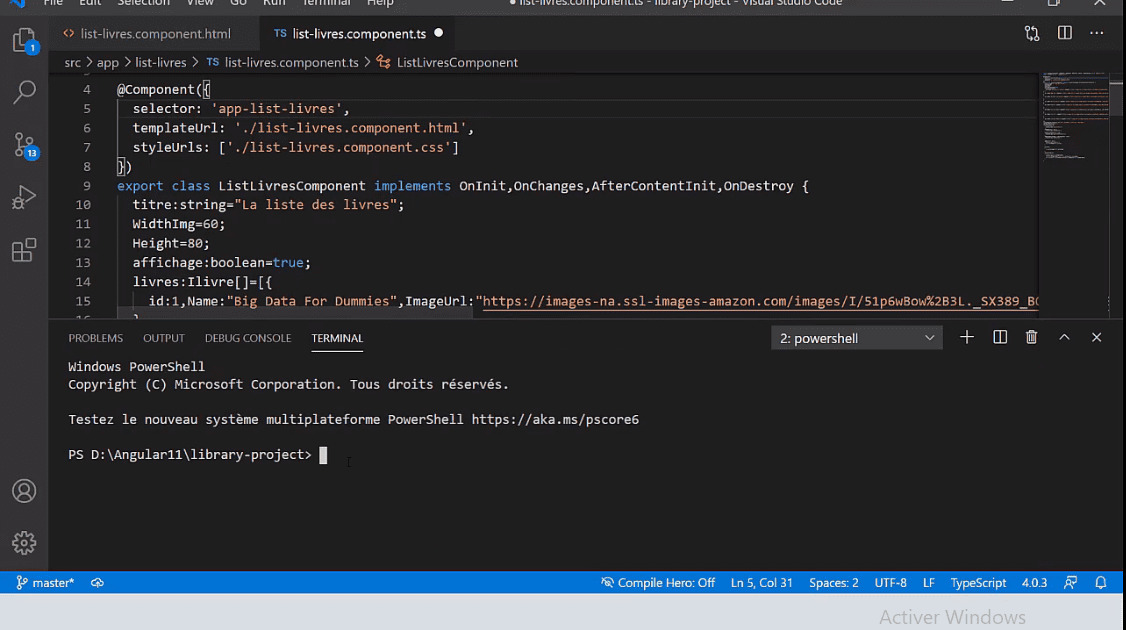Image resolution: width=1126 pixels, height=630 pixels.
Task: Change encoding via UTF-8 indicator
Action: pos(890,583)
